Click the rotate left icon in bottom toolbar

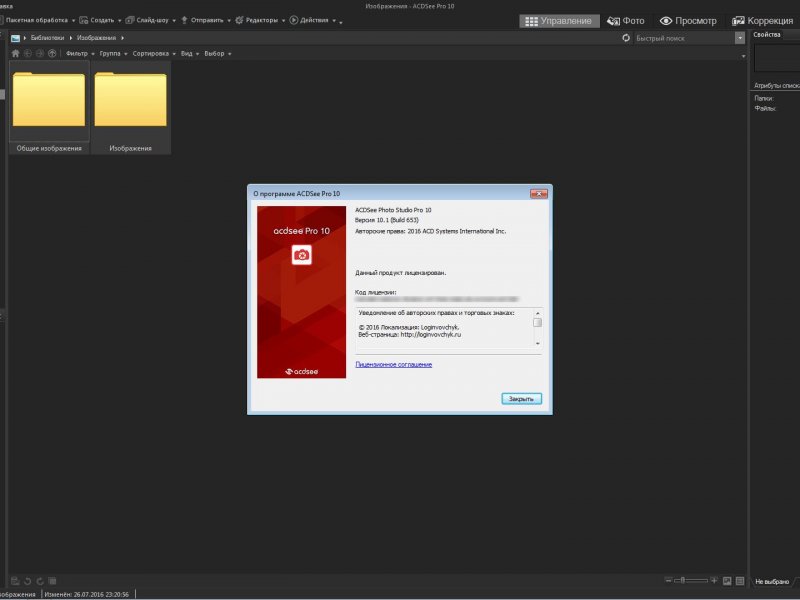pos(28,581)
